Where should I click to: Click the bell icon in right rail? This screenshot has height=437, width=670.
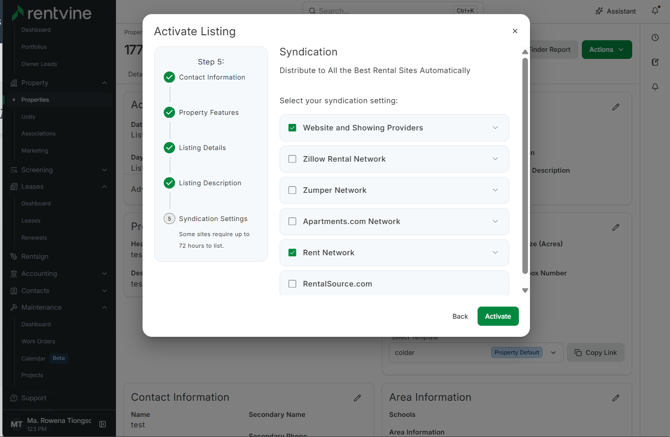655,87
